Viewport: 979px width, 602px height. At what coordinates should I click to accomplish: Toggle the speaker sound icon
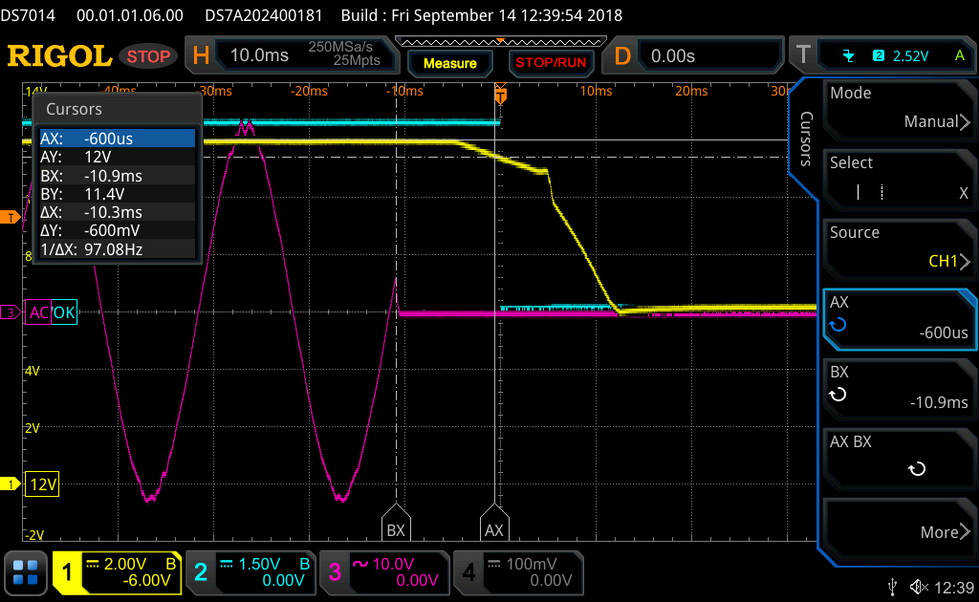[x=917, y=585]
